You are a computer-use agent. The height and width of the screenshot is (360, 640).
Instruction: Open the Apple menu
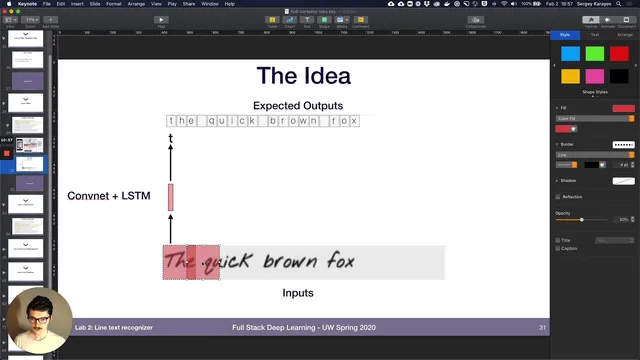(9, 4)
